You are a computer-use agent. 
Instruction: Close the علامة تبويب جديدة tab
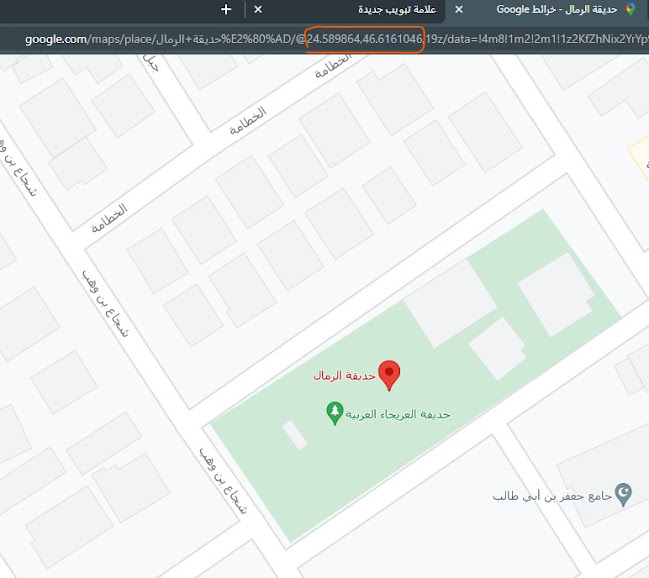point(258,9)
